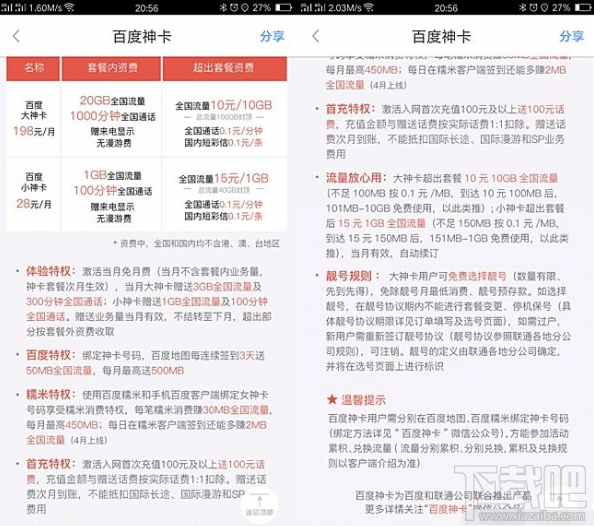Tap the 1000分钟全国通话 plan text
The height and width of the screenshot is (526, 594).
(x=113, y=116)
